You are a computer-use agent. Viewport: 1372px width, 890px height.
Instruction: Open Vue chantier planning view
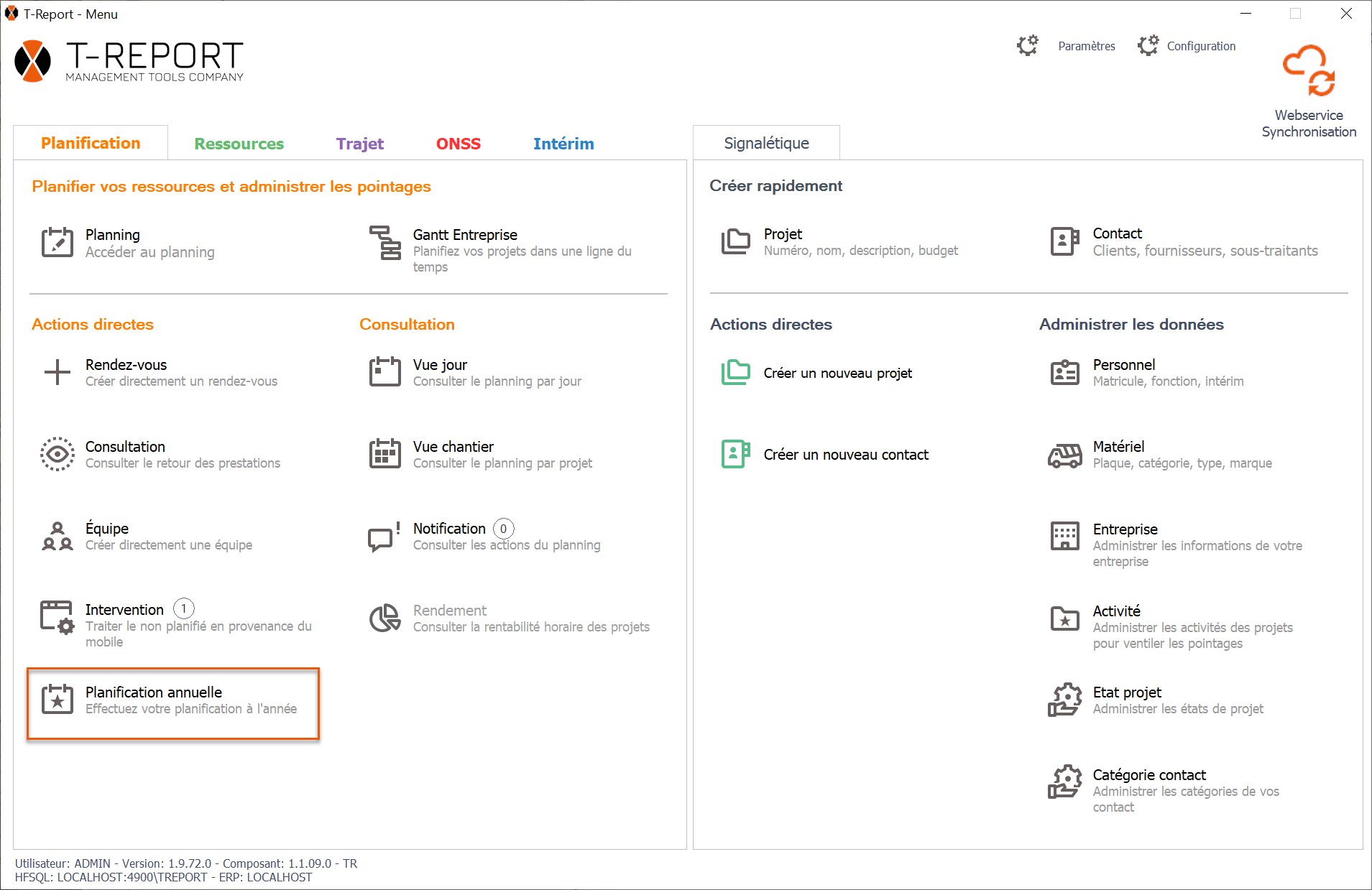click(x=453, y=447)
